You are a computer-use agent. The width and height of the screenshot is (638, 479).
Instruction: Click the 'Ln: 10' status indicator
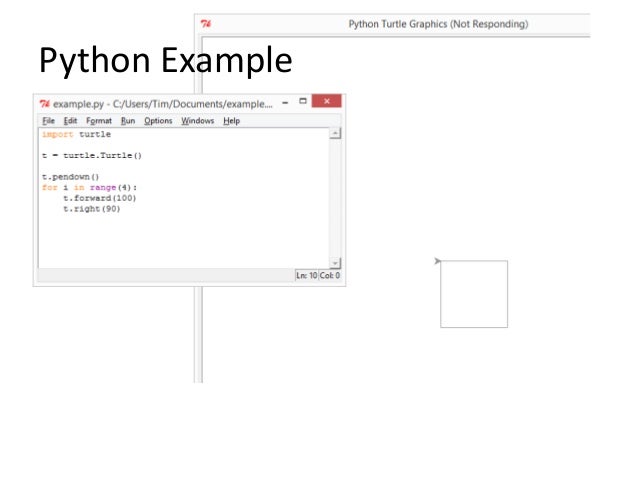coord(306,276)
